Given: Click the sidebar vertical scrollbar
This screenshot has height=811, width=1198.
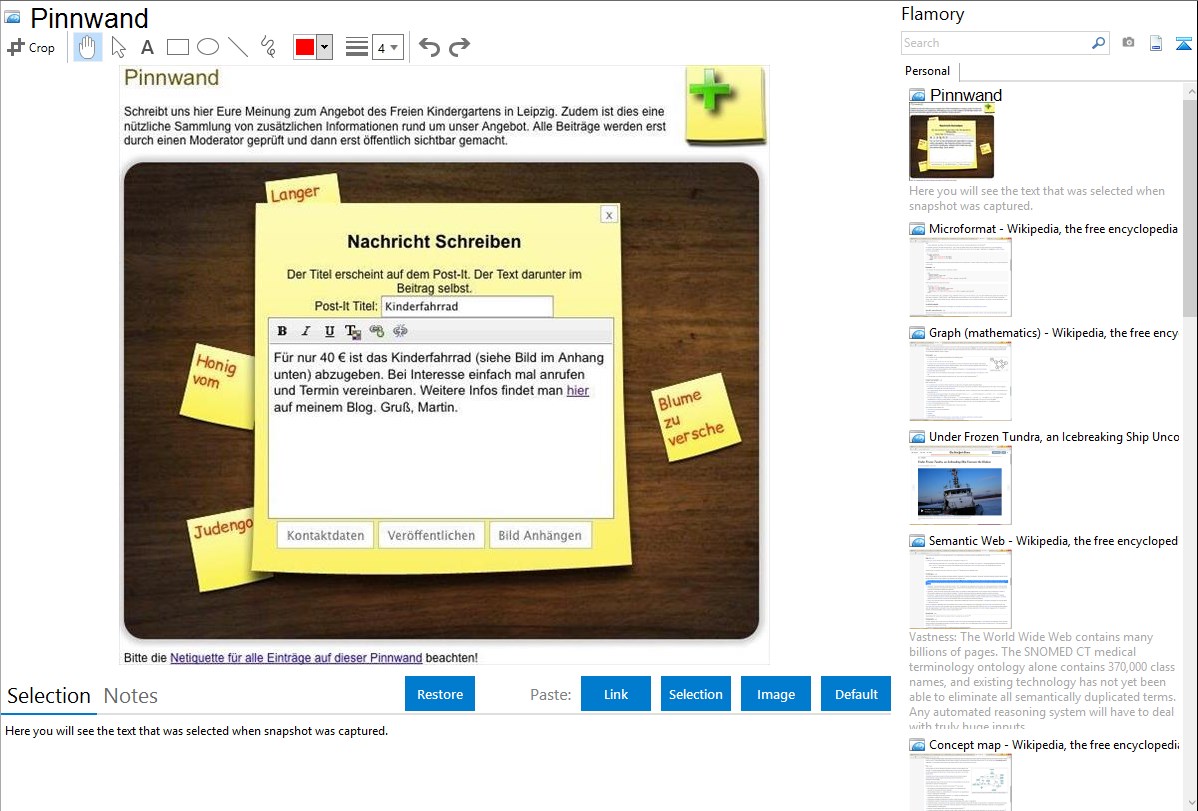Looking at the screenshot, I should tap(1190, 208).
